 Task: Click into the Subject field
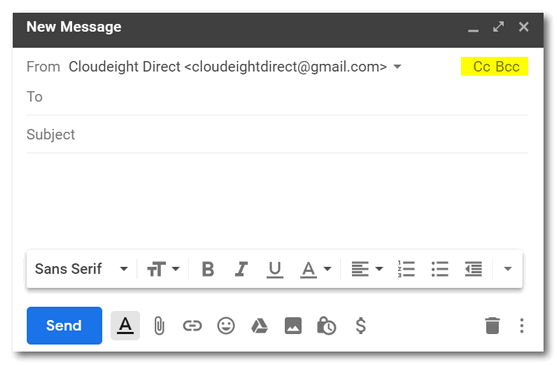point(277,135)
